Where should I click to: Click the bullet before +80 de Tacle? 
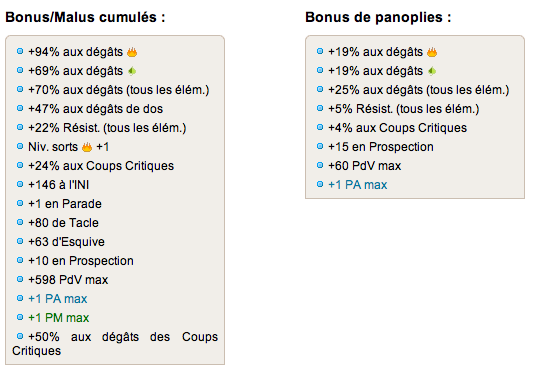(20, 222)
